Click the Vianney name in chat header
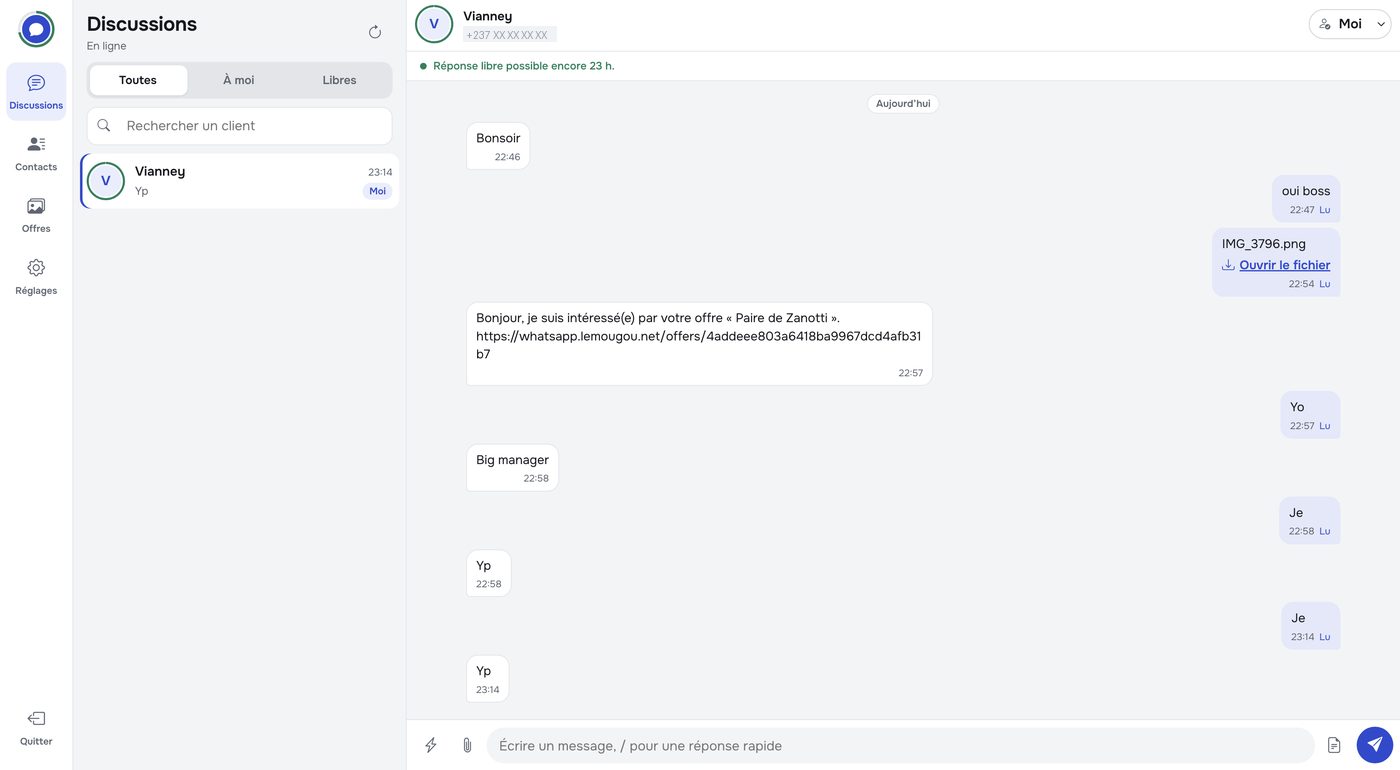 point(488,16)
